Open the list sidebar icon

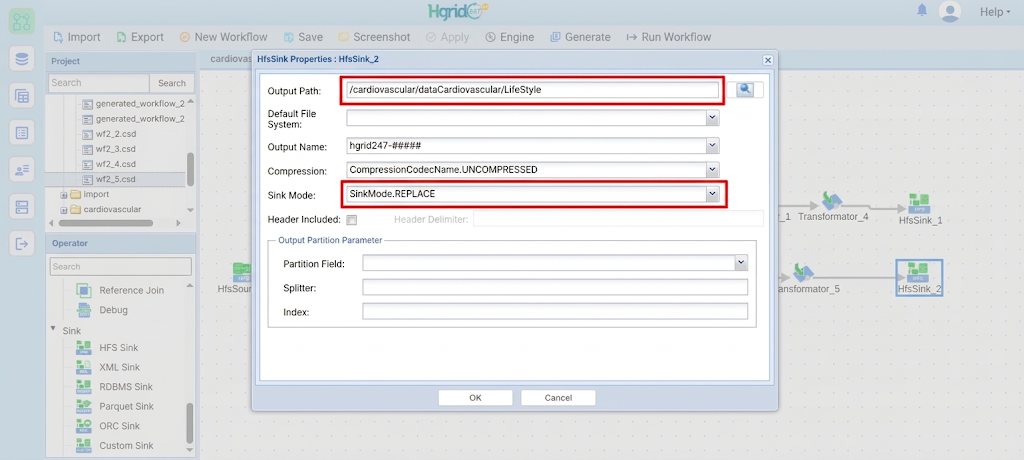(22, 133)
